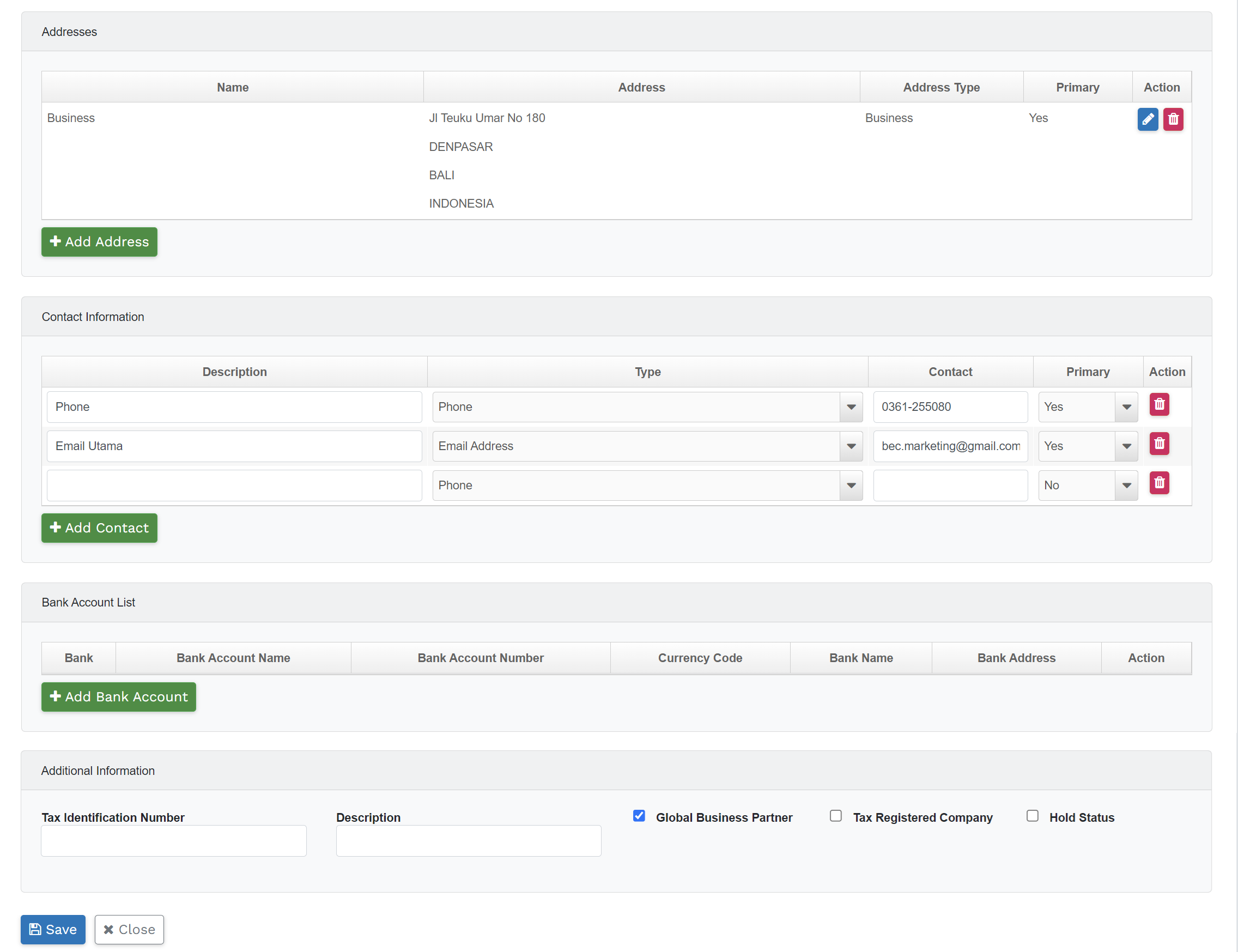Click the Add Address button
The width and height of the screenshot is (1238, 952).
99,242
